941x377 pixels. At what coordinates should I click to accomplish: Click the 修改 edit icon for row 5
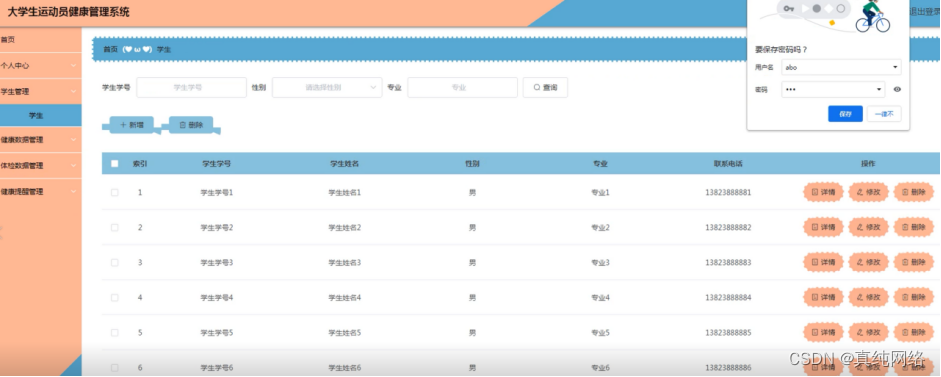pos(868,332)
